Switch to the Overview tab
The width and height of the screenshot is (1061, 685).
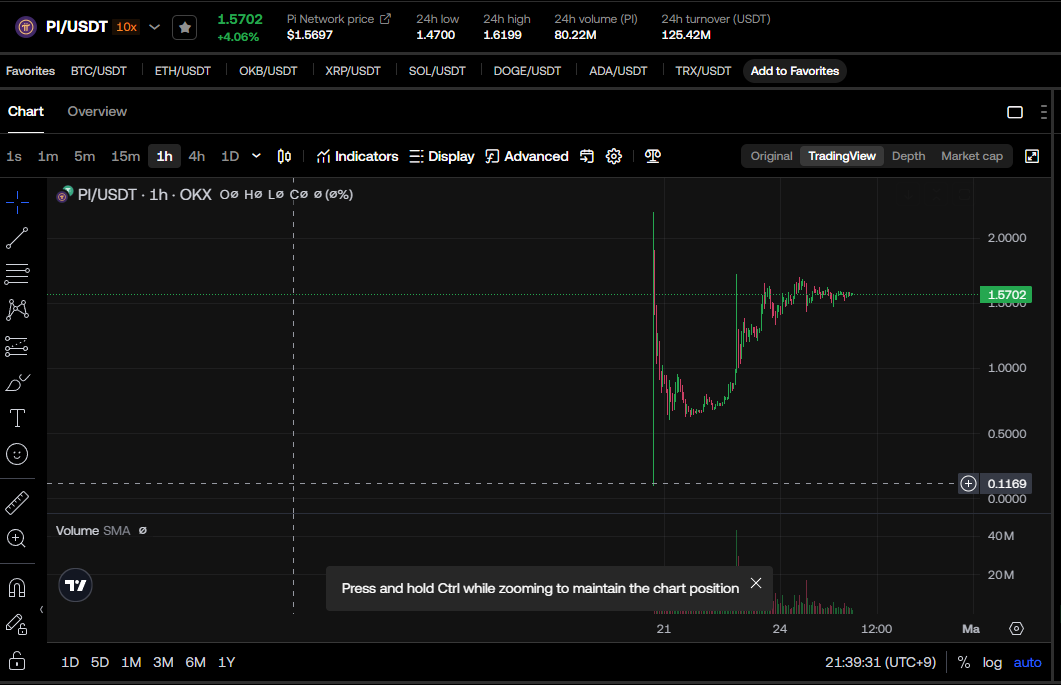point(97,112)
